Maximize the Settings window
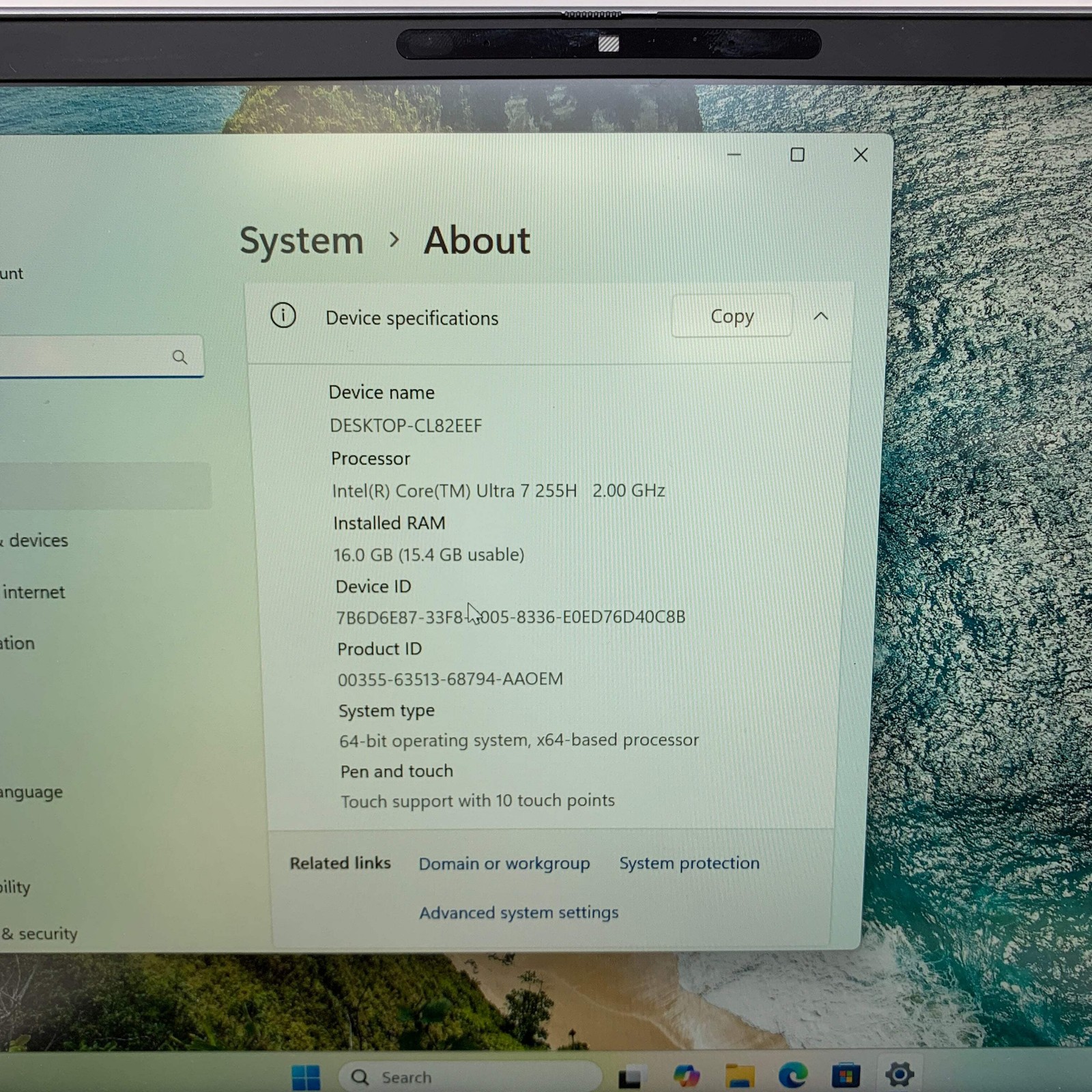This screenshot has width=1092, height=1092. coord(797,155)
